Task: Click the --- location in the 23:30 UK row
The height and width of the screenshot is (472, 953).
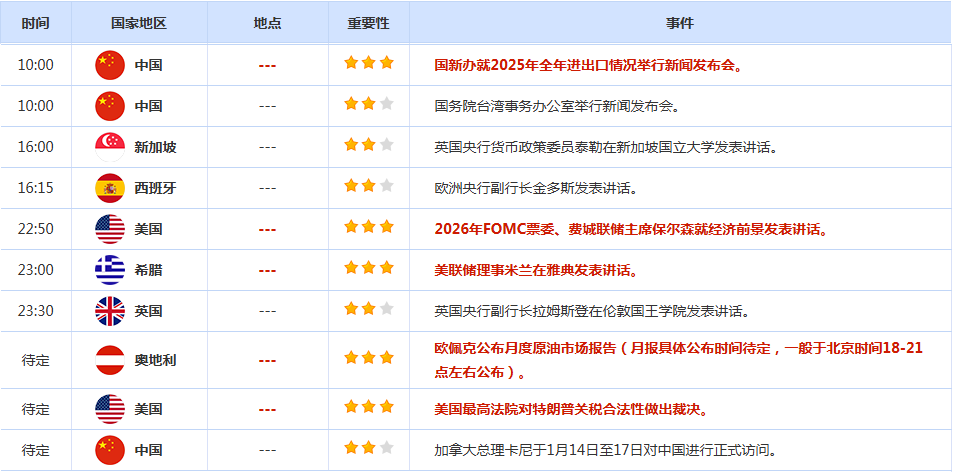Action: 267,311
